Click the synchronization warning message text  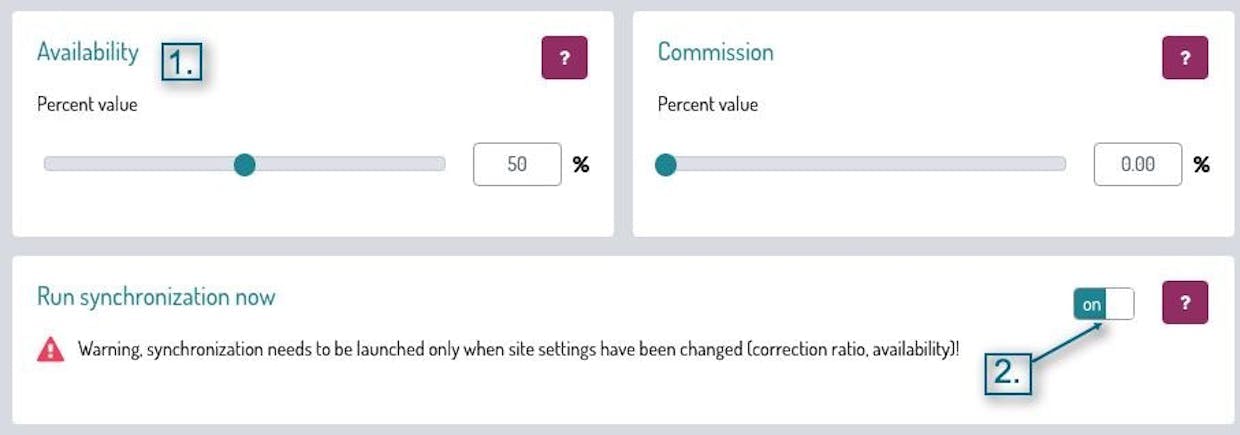click(x=520, y=350)
